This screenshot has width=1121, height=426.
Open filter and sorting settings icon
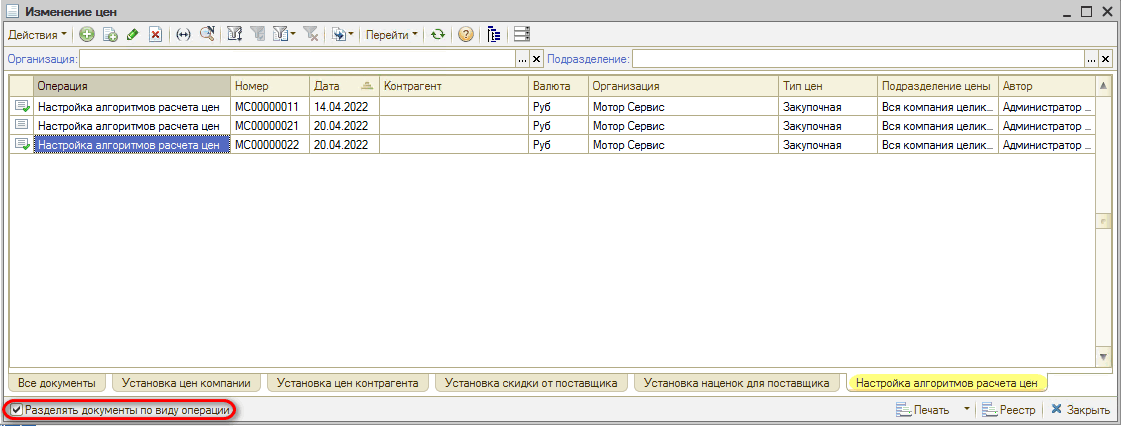234,34
